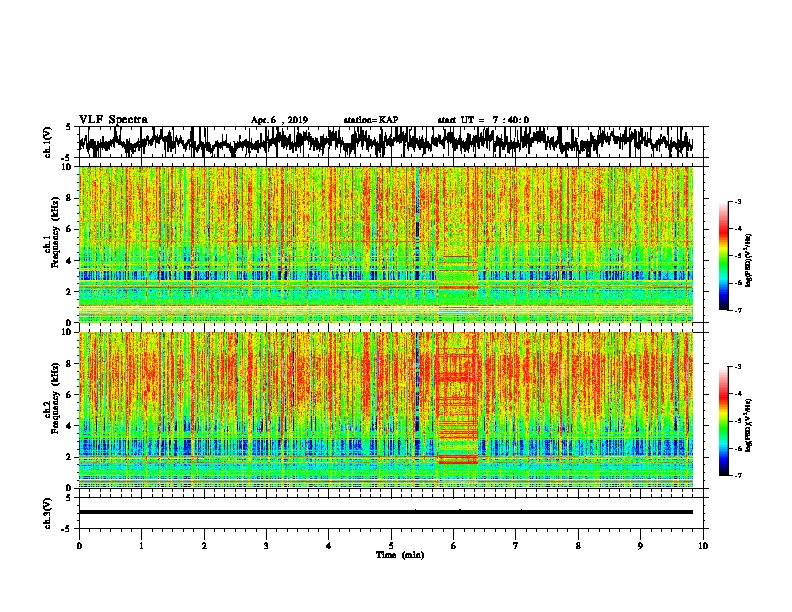Click the ch.1 frequency tick "6"
The height and width of the screenshot is (612, 792).
tap(70, 229)
